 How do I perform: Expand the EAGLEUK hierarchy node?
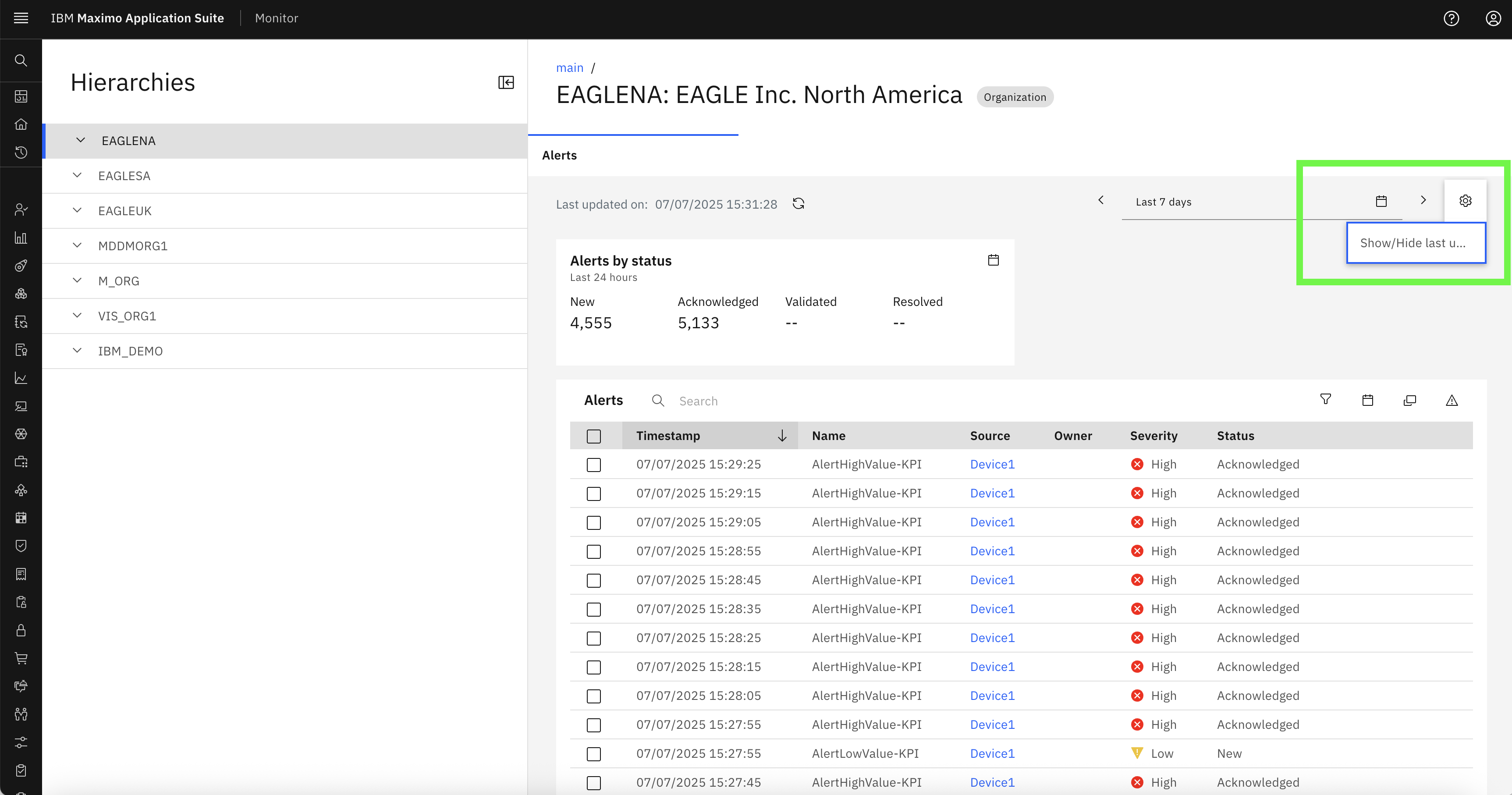77,210
